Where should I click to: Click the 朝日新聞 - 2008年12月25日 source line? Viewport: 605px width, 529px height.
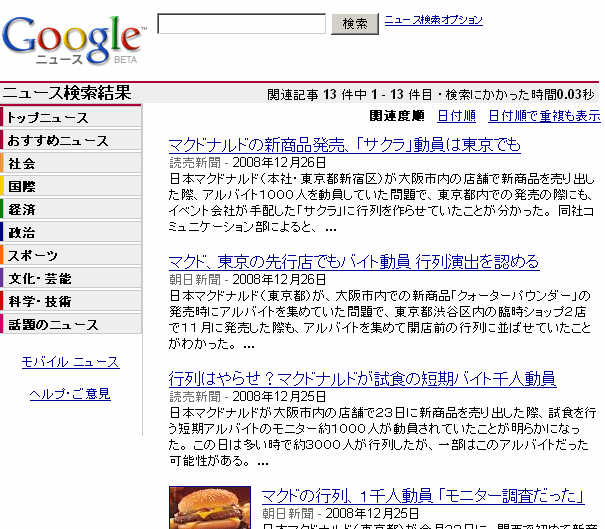[x=340, y=514]
